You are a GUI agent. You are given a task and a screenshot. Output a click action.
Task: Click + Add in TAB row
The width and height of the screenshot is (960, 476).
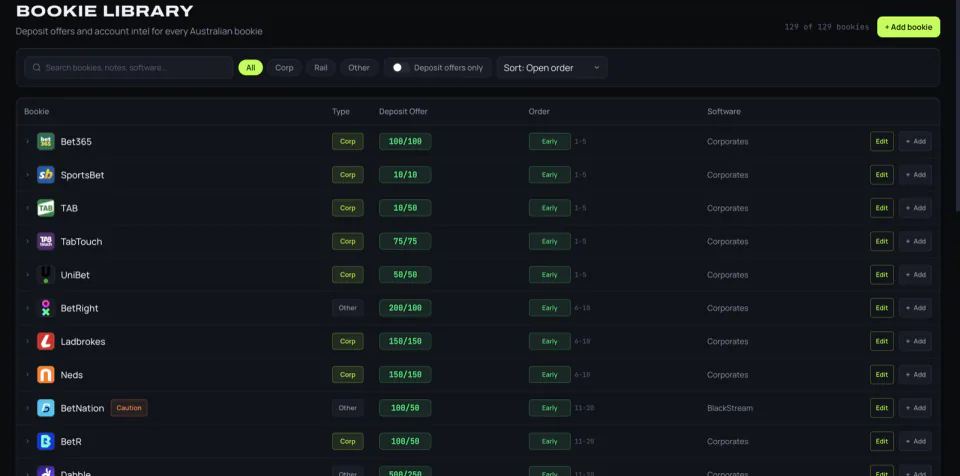coord(915,208)
